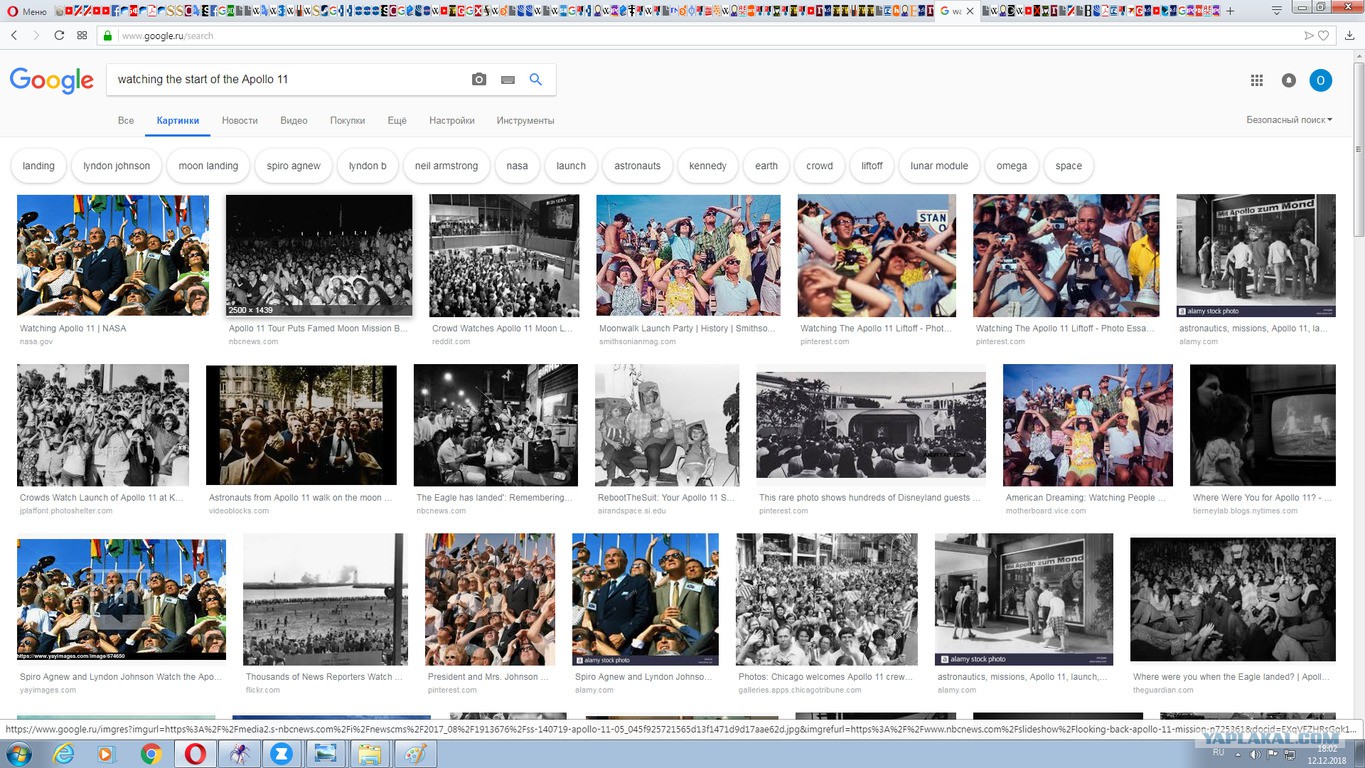Go to the Покупки tab
This screenshot has height=768, width=1365.
[x=348, y=120]
